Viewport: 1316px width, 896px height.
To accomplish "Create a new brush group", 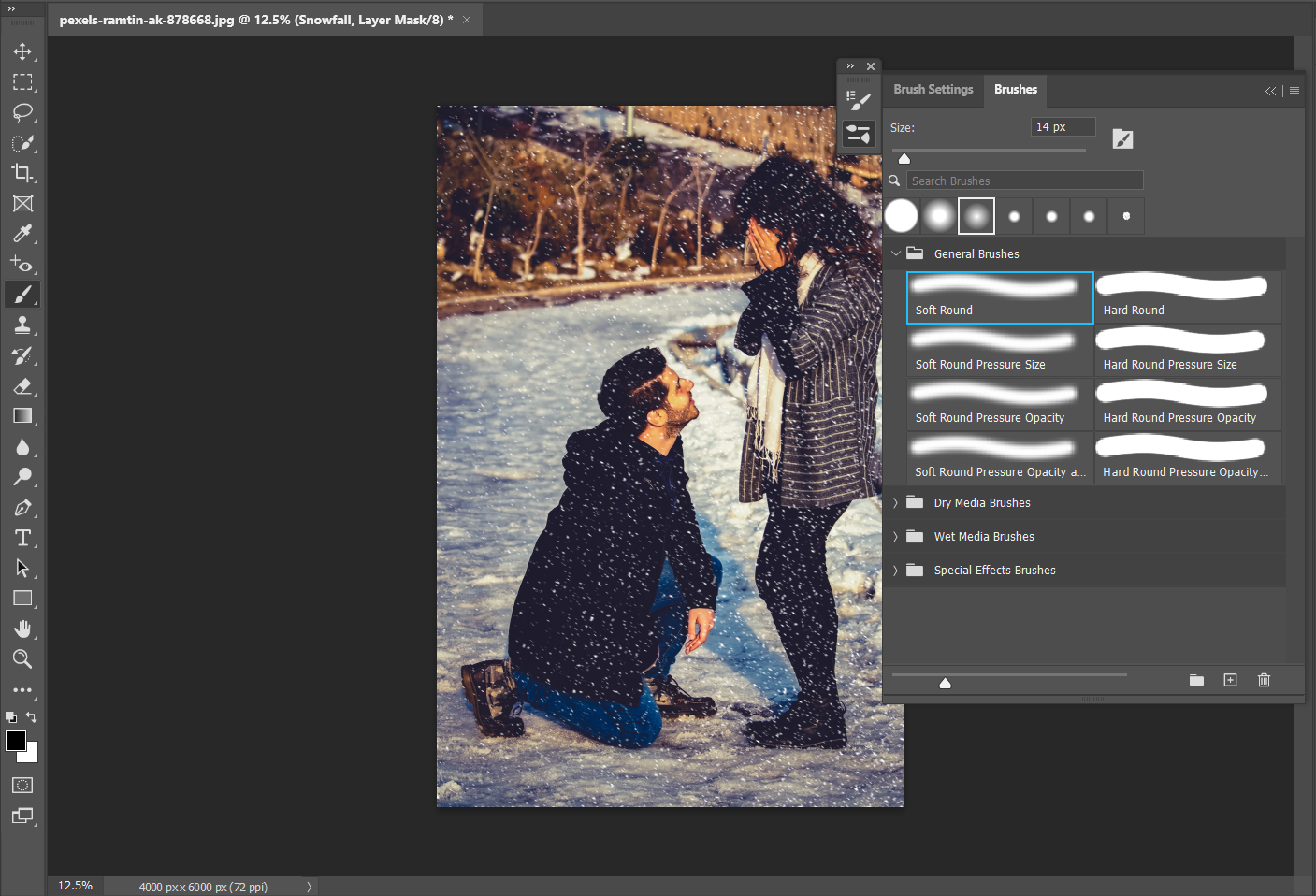I will (x=1196, y=680).
